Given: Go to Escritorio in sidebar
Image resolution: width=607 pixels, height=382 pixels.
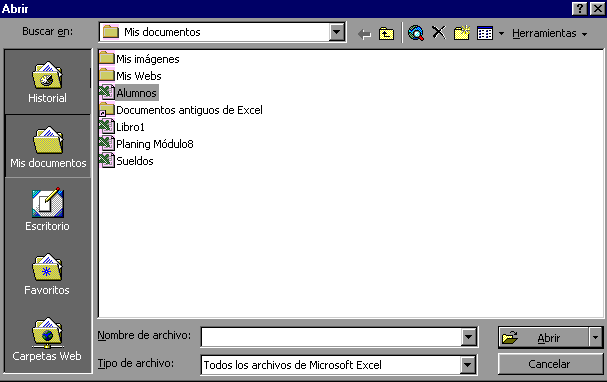Looking at the screenshot, I should tap(48, 210).
